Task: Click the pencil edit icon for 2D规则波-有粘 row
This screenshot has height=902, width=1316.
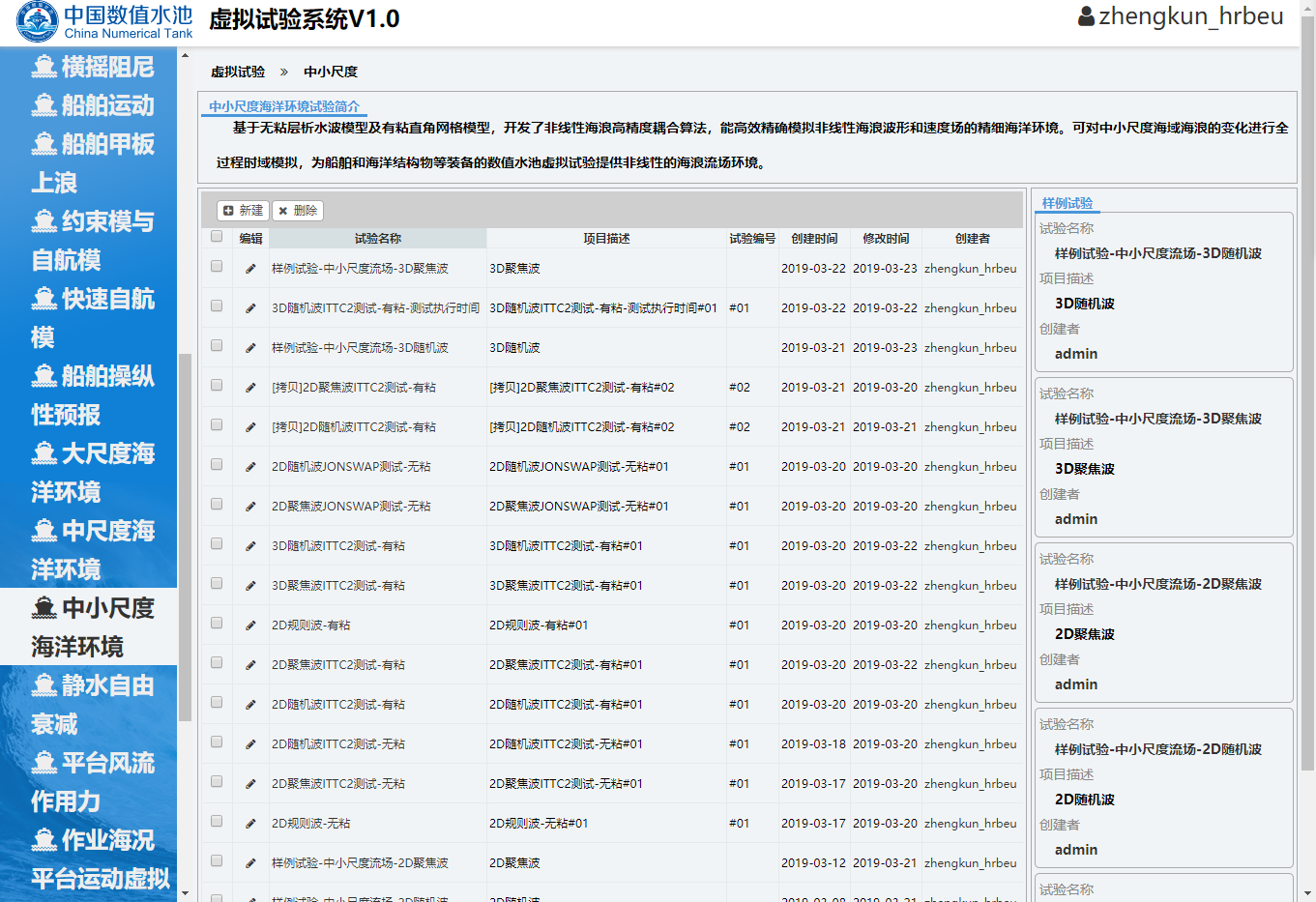Action: [x=250, y=626]
